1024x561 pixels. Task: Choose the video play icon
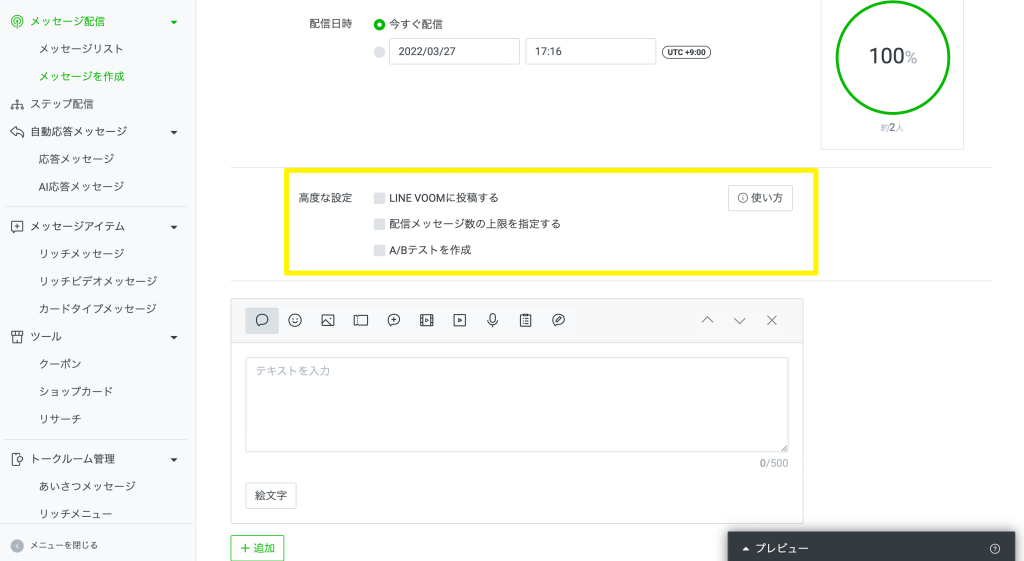pyautogui.click(x=460, y=320)
